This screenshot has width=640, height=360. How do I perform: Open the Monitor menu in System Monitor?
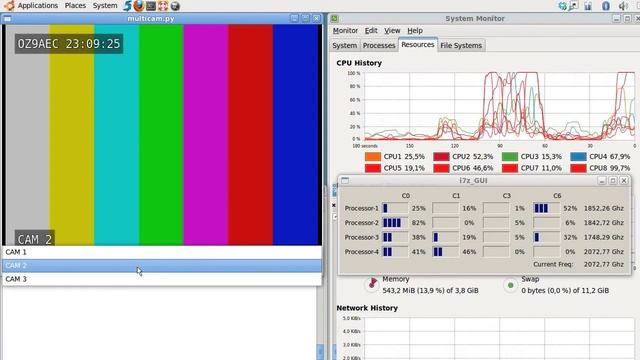tap(345, 31)
